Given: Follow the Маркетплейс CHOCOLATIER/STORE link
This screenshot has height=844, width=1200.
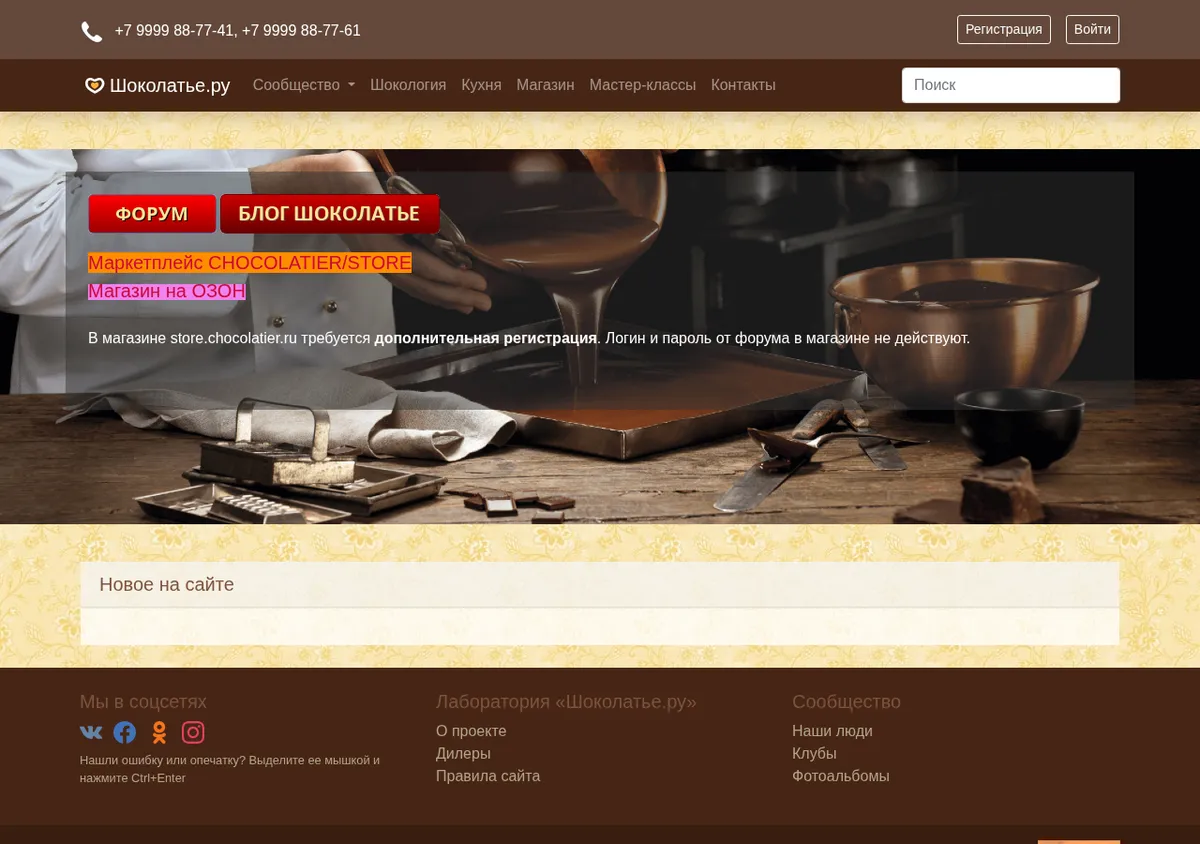Looking at the screenshot, I should [250, 263].
